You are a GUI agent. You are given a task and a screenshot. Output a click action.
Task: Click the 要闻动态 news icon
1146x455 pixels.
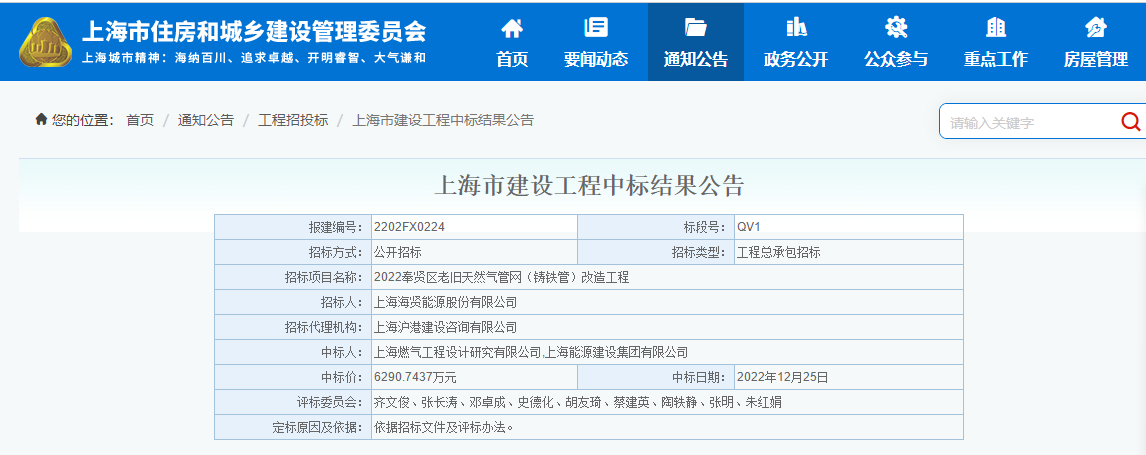coord(596,28)
